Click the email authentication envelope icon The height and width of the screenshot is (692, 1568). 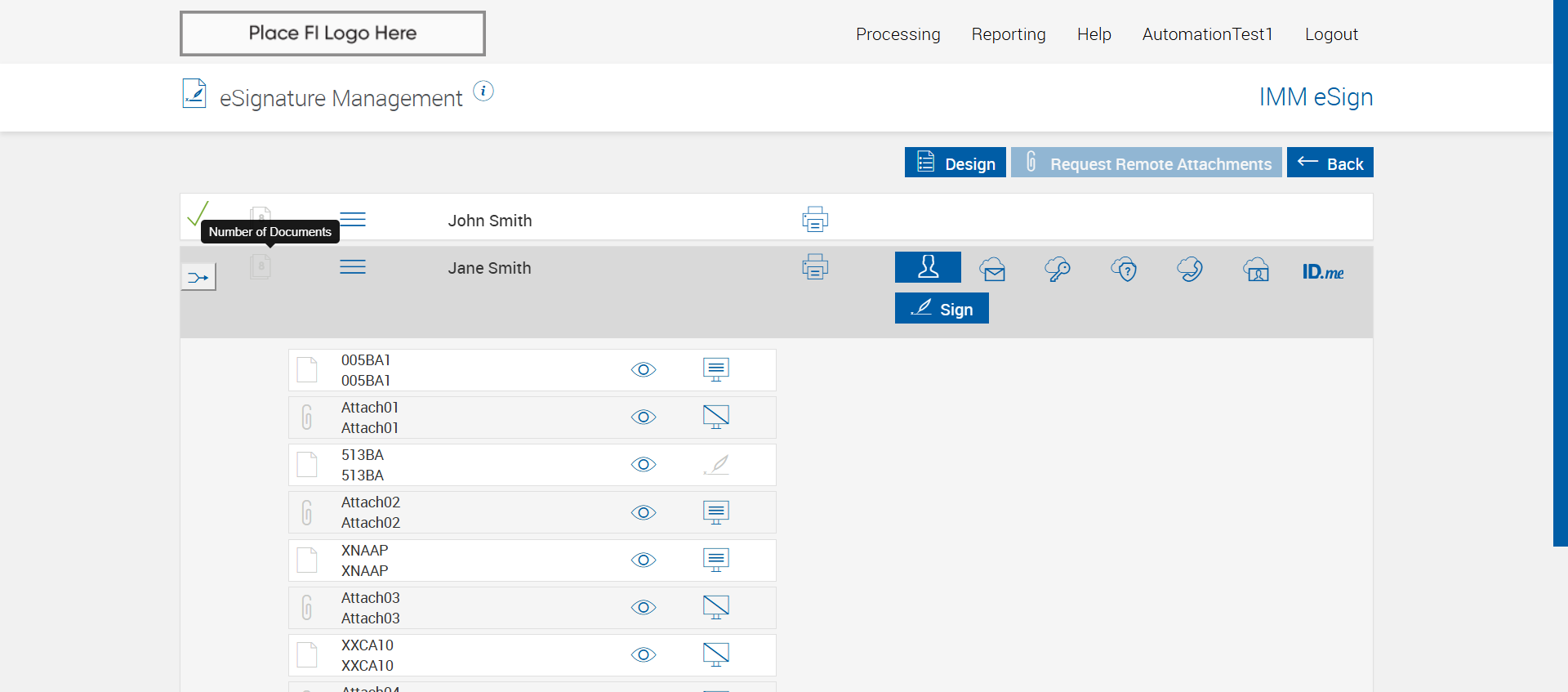992,269
